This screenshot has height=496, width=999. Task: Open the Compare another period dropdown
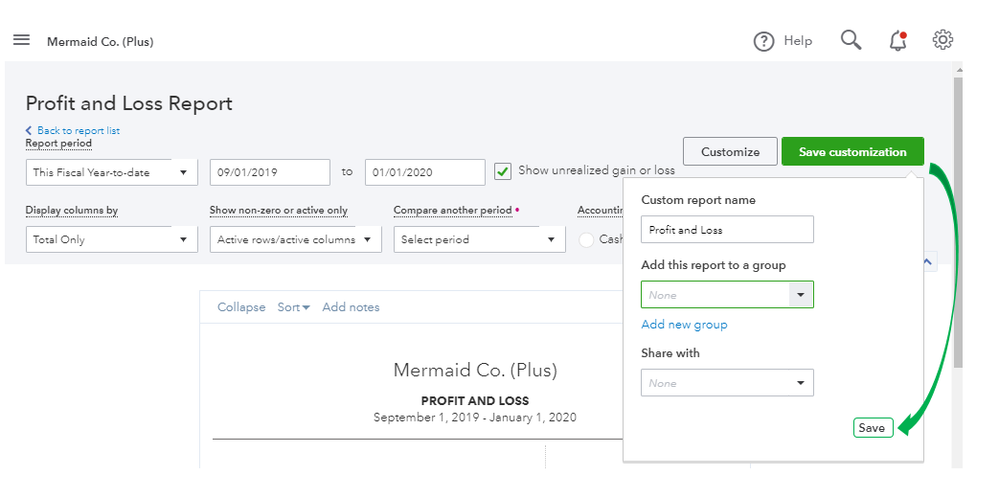[x=479, y=240]
